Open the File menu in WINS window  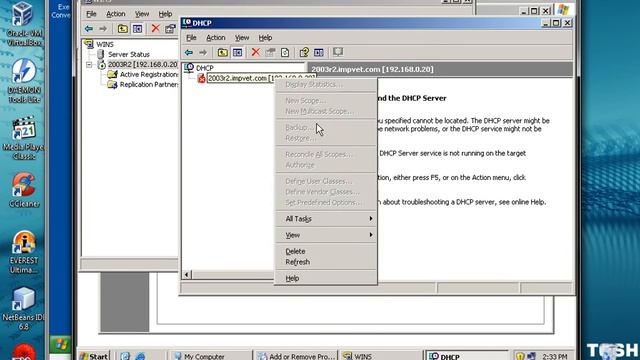point(91,14)
